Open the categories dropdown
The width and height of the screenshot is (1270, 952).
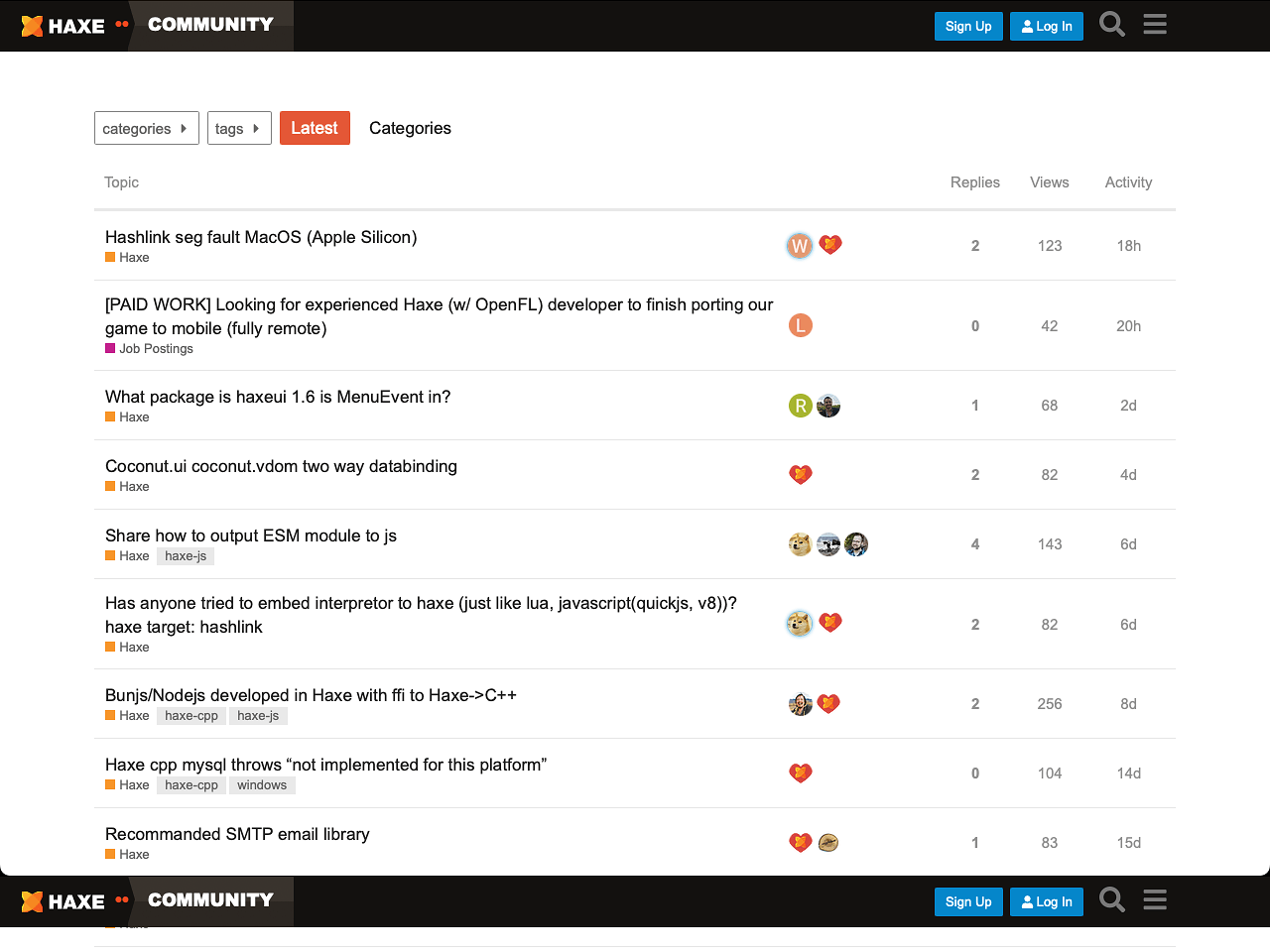(x=146, y=128)
